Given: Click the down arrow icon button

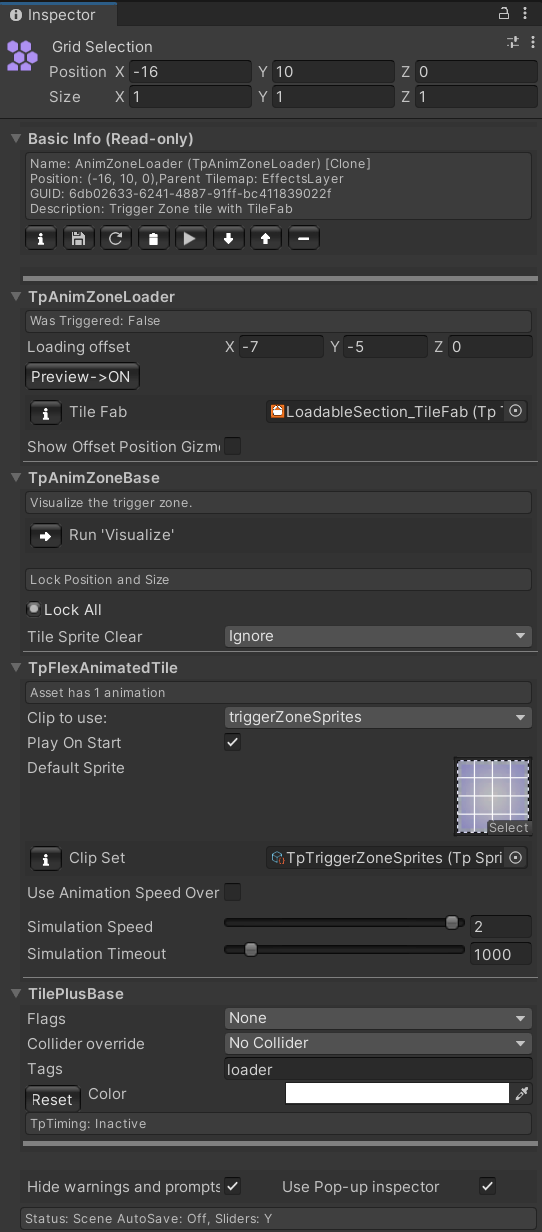Looking at the screenshot, I should coord(228,239).
